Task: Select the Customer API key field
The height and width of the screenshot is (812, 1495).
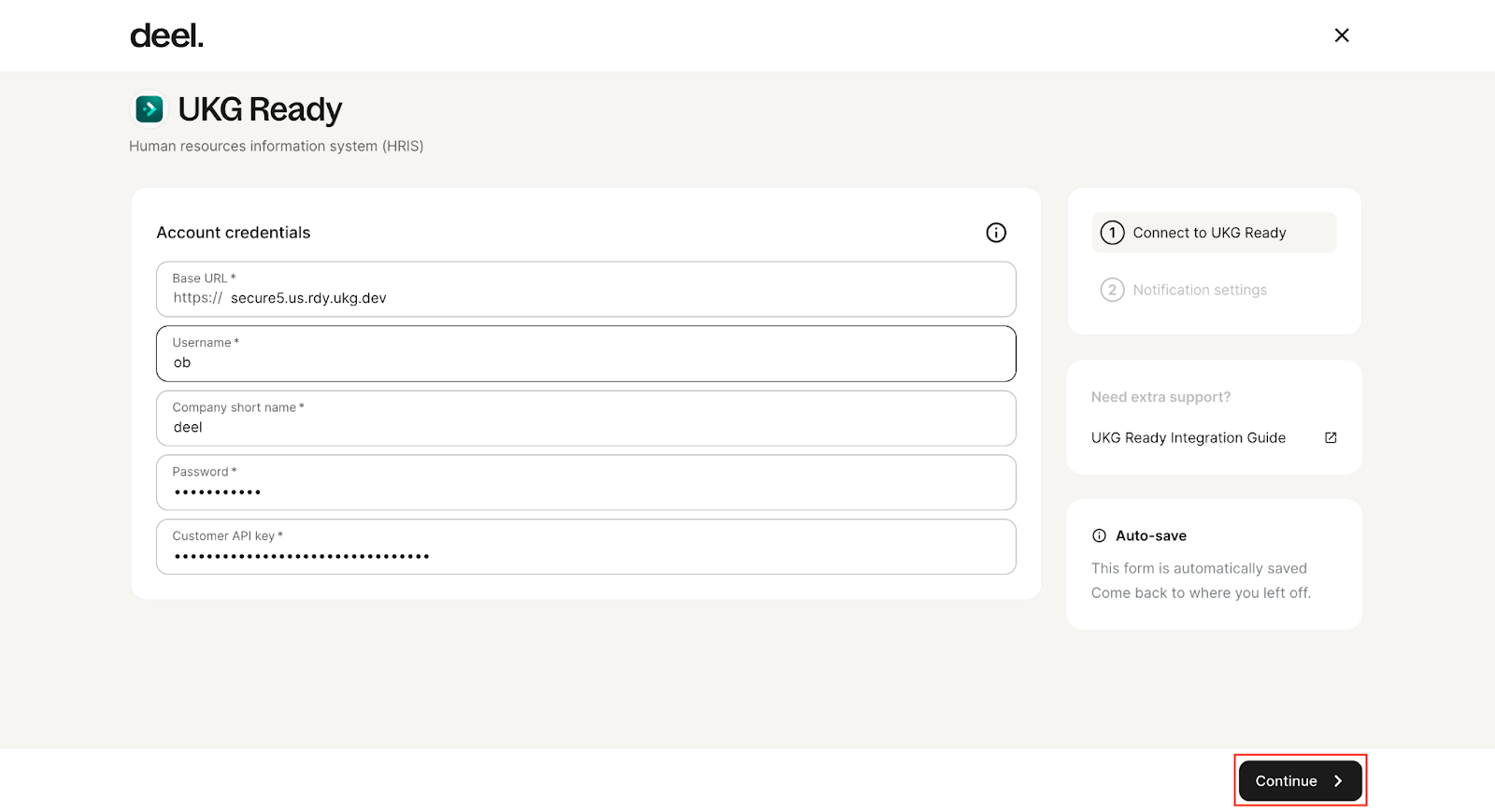Action: [x=586, y=556]
